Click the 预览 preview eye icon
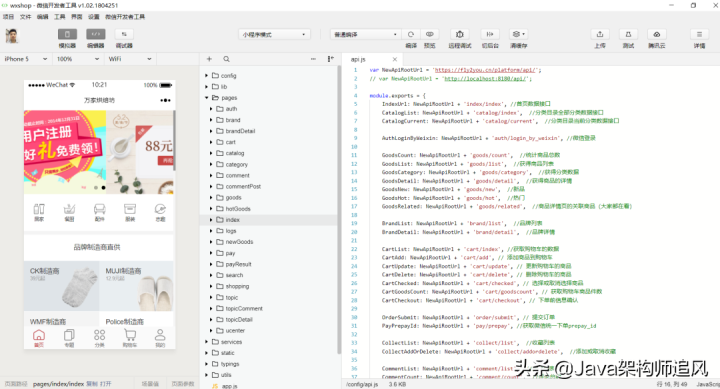 pyautogui.click(x=429, y=34)
